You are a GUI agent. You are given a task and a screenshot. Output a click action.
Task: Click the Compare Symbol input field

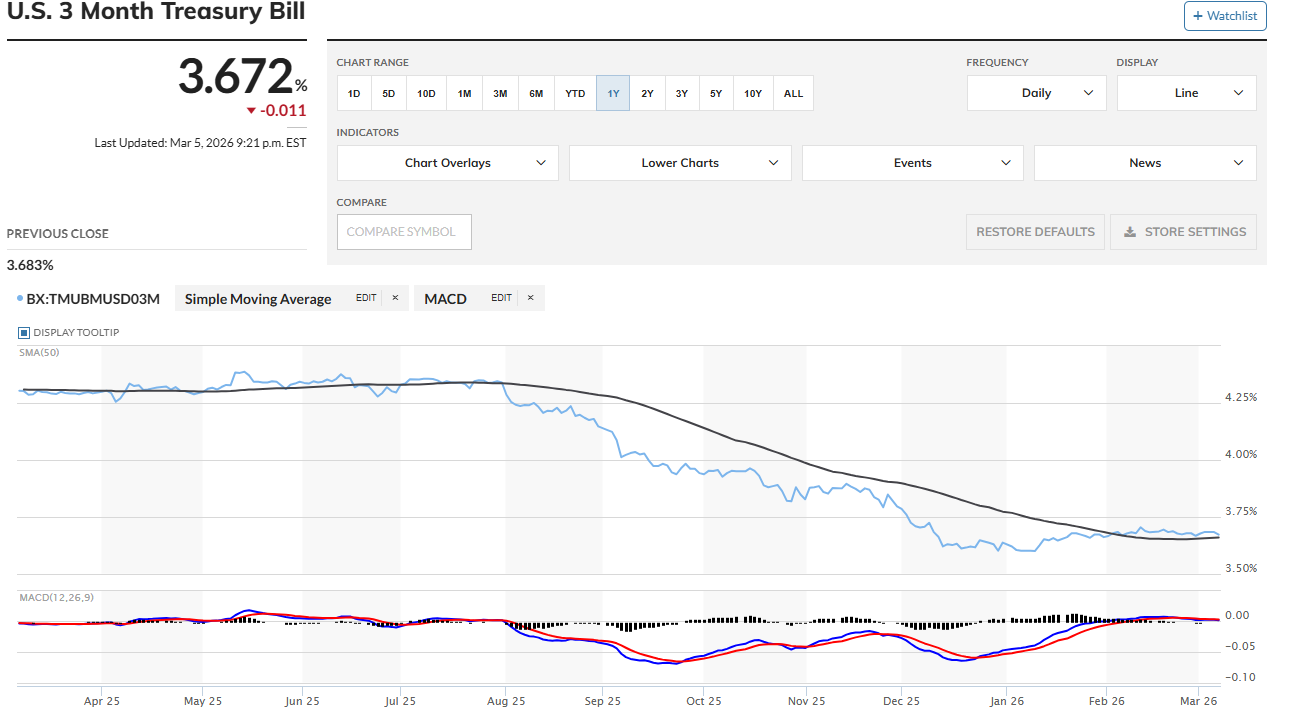click(x=404, y=232)
